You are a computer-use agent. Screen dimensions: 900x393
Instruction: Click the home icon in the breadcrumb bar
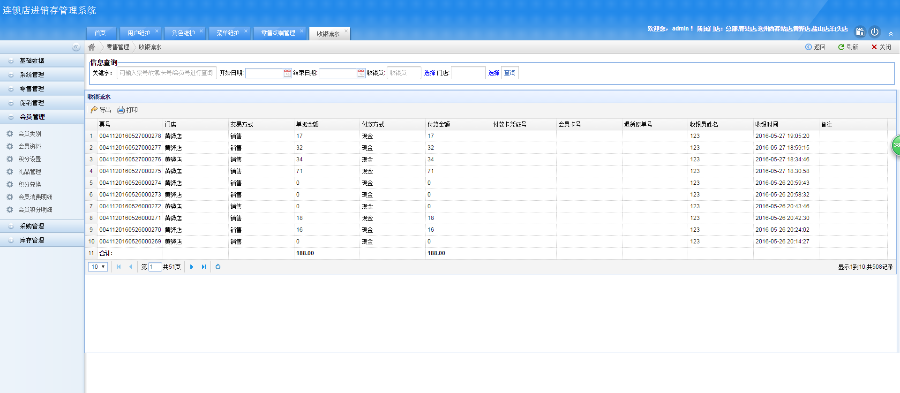coord(91,48)
